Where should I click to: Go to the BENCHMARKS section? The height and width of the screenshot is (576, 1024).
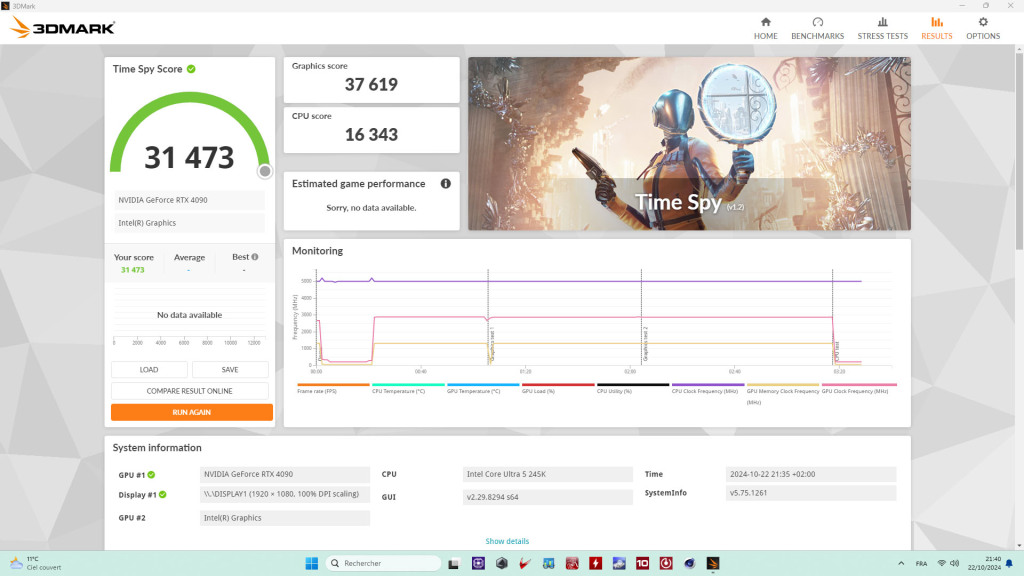[817, 29]
